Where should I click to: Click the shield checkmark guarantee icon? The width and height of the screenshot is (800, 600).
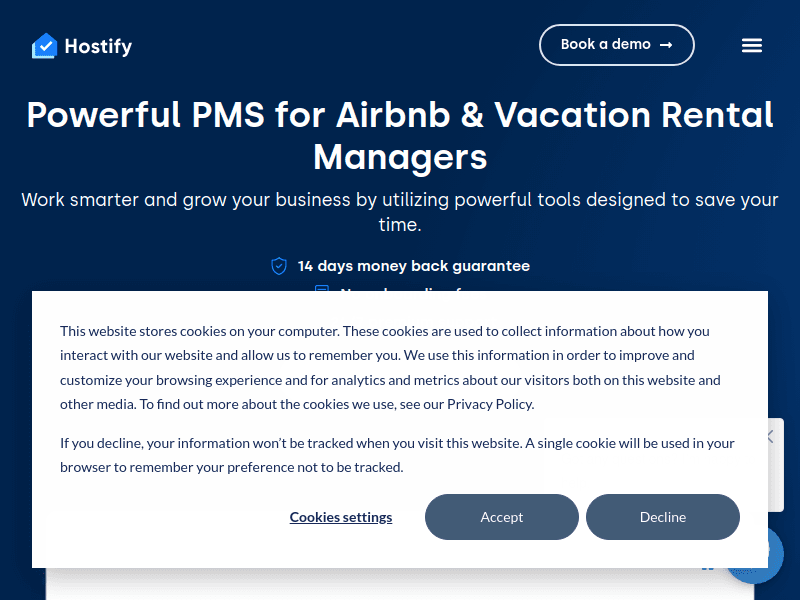point(279,266)
